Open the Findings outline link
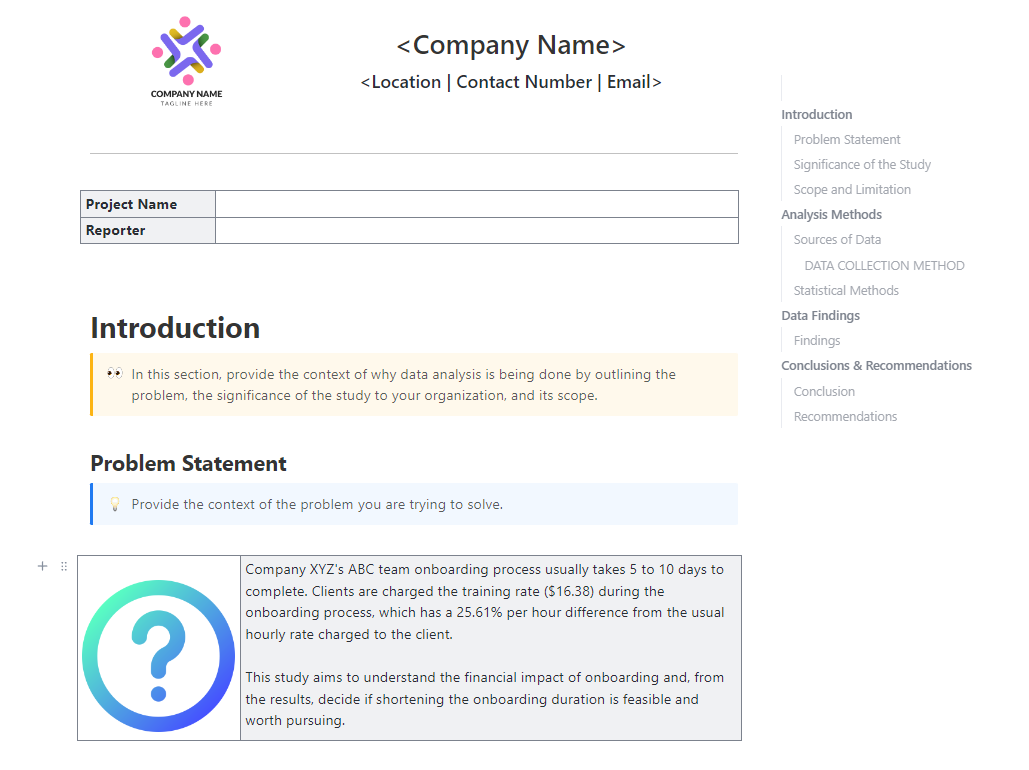This screenshot has width=1029, height=770. pyautogui.click(x=817, y=340)
